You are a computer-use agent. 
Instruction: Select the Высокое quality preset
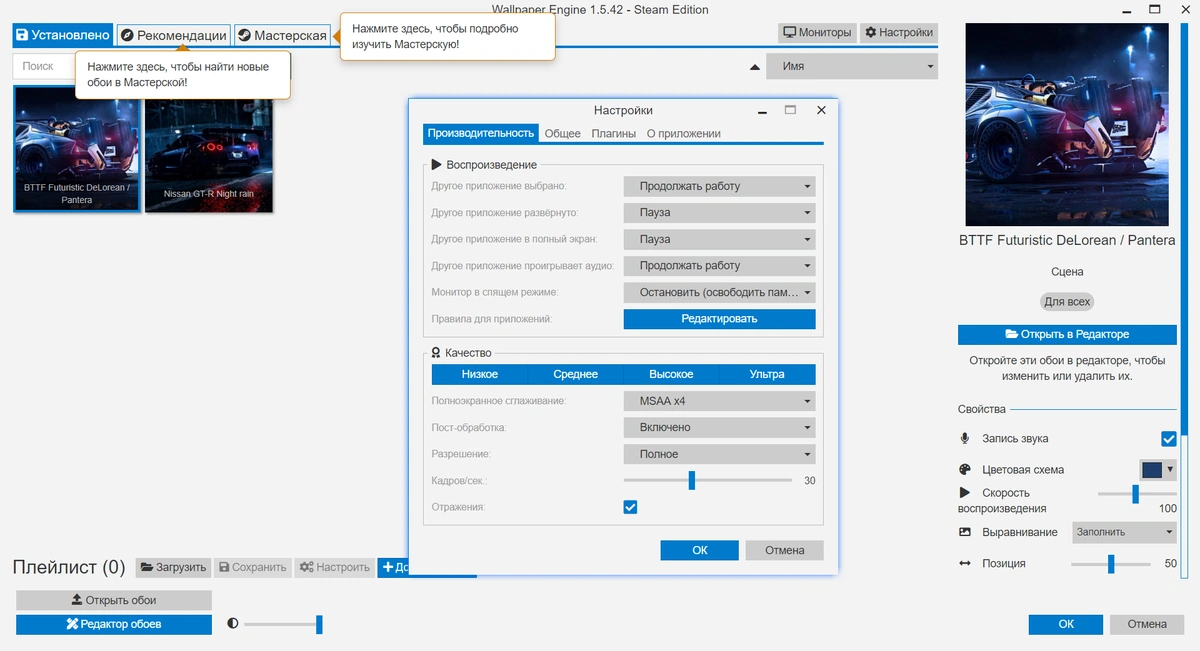tap(671, 374)
